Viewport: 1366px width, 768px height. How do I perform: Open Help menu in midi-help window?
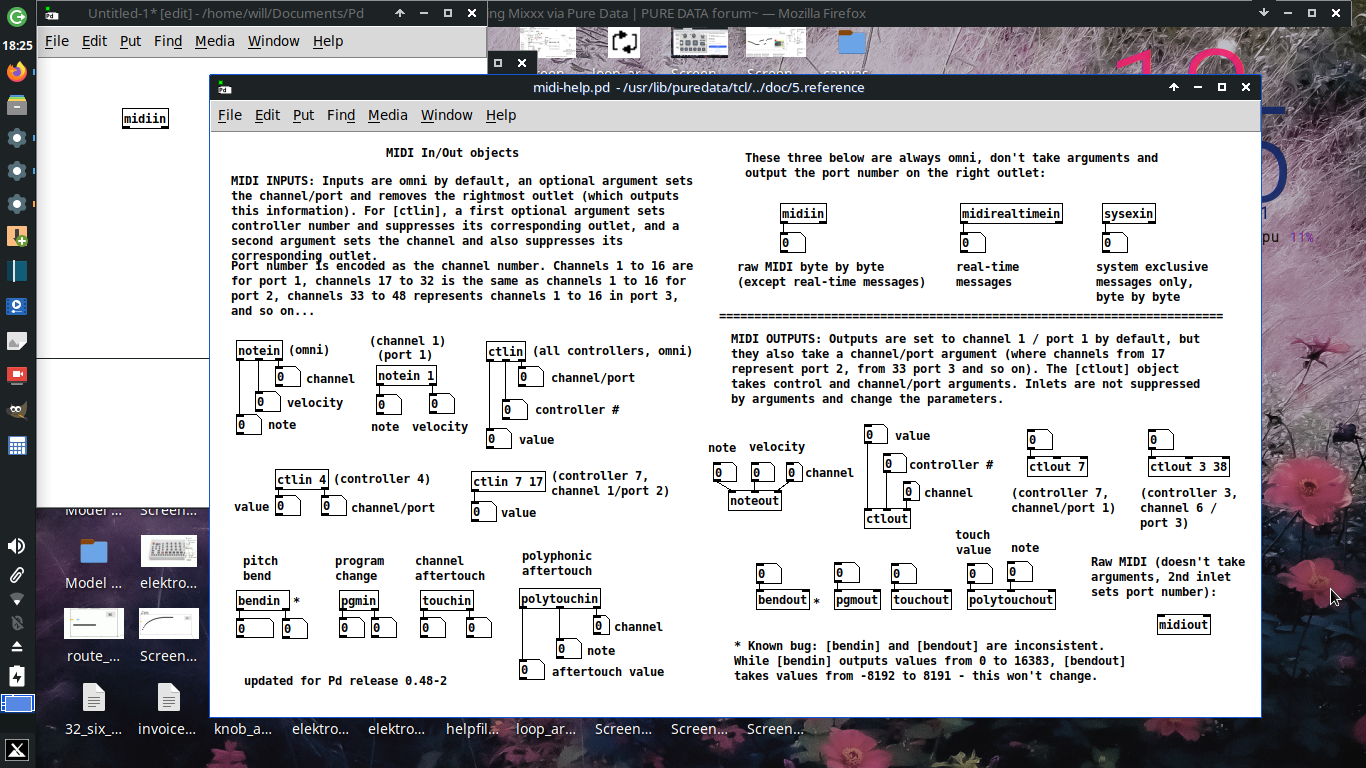pos(501,115)
